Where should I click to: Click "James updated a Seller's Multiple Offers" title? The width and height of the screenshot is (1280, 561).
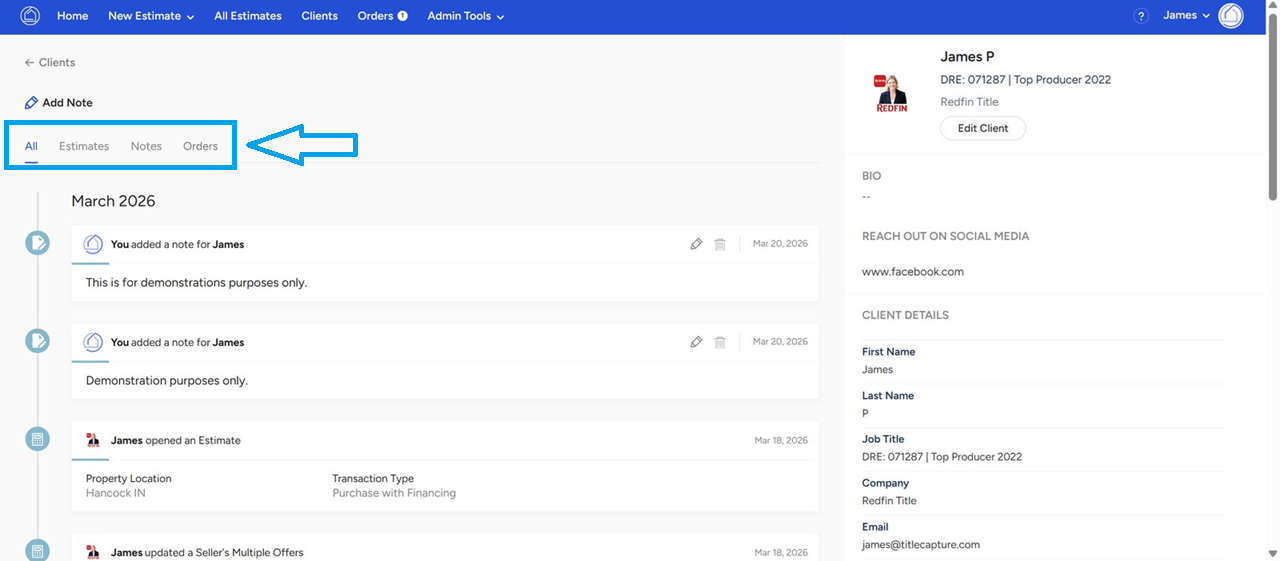[x=207, y=552]
